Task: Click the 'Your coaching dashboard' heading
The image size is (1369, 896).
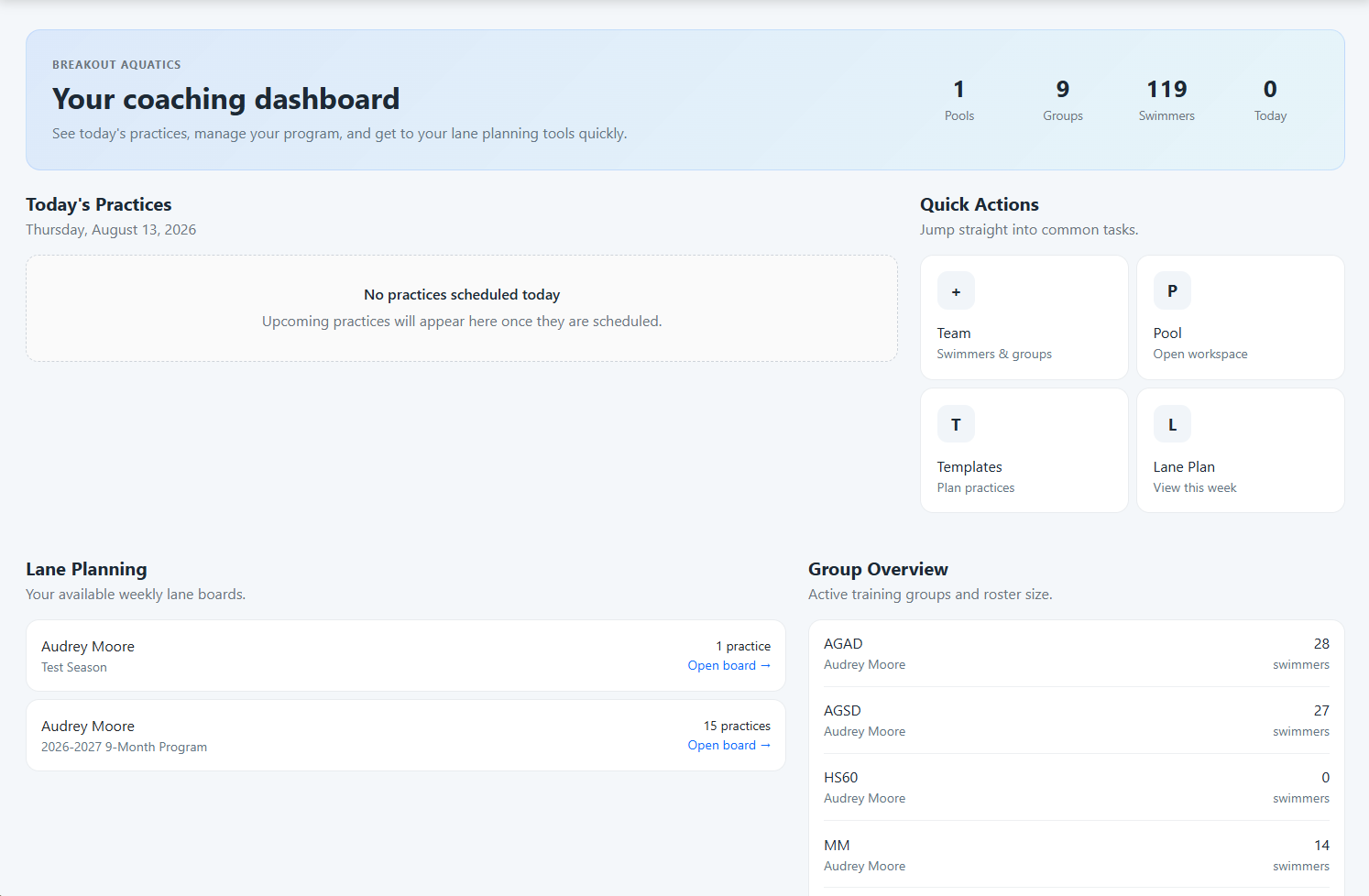Action: click(x=226, y=99)
